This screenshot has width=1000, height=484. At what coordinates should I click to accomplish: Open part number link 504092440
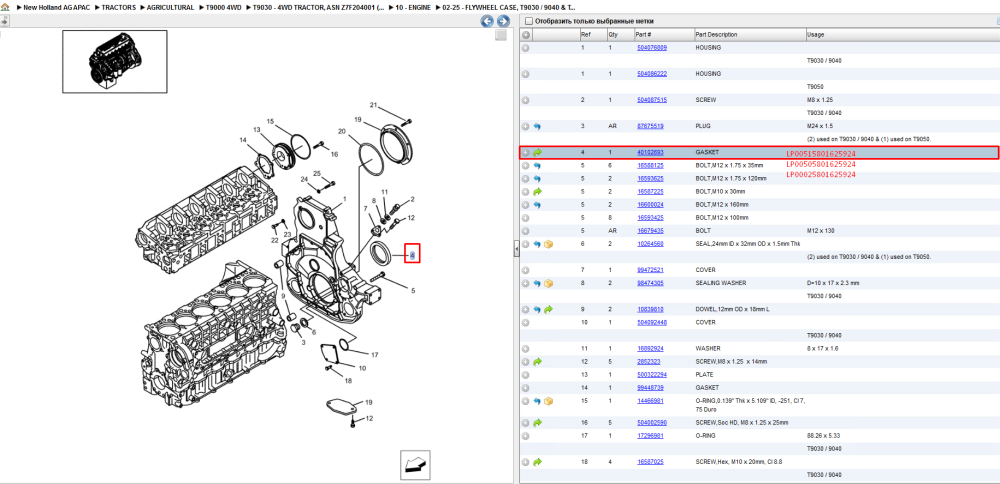point(652,323)
